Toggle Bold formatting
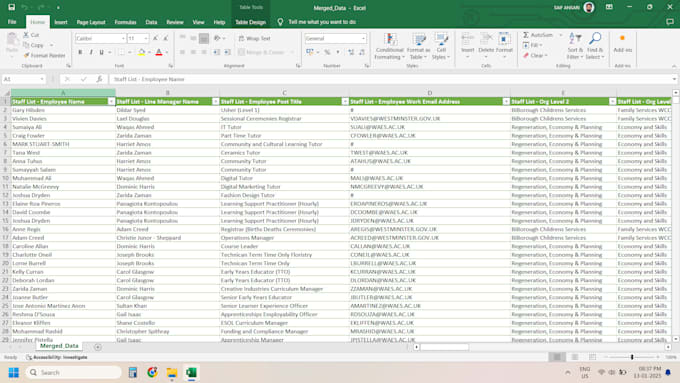The image size is (680, 383). [x=80, y=52]
